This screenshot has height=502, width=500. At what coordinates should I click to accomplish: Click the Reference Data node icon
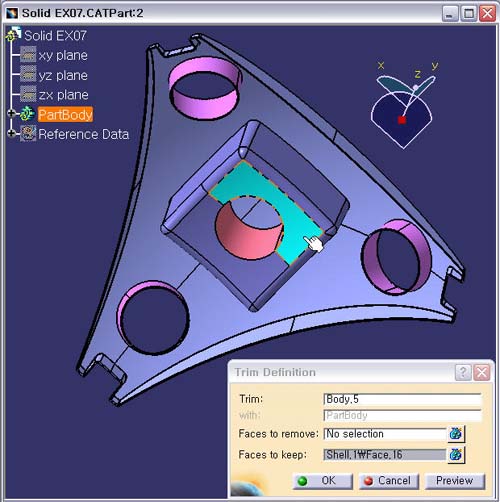(x=28, y=134)
